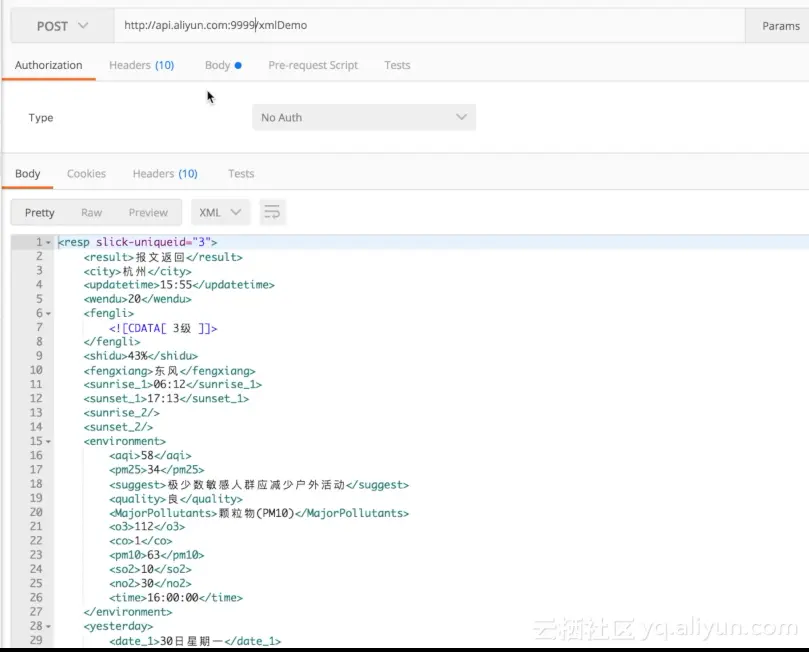Click the pm25 34 line
The width and height of the screenshot is (809, 652).
click(x=156, y=469)
